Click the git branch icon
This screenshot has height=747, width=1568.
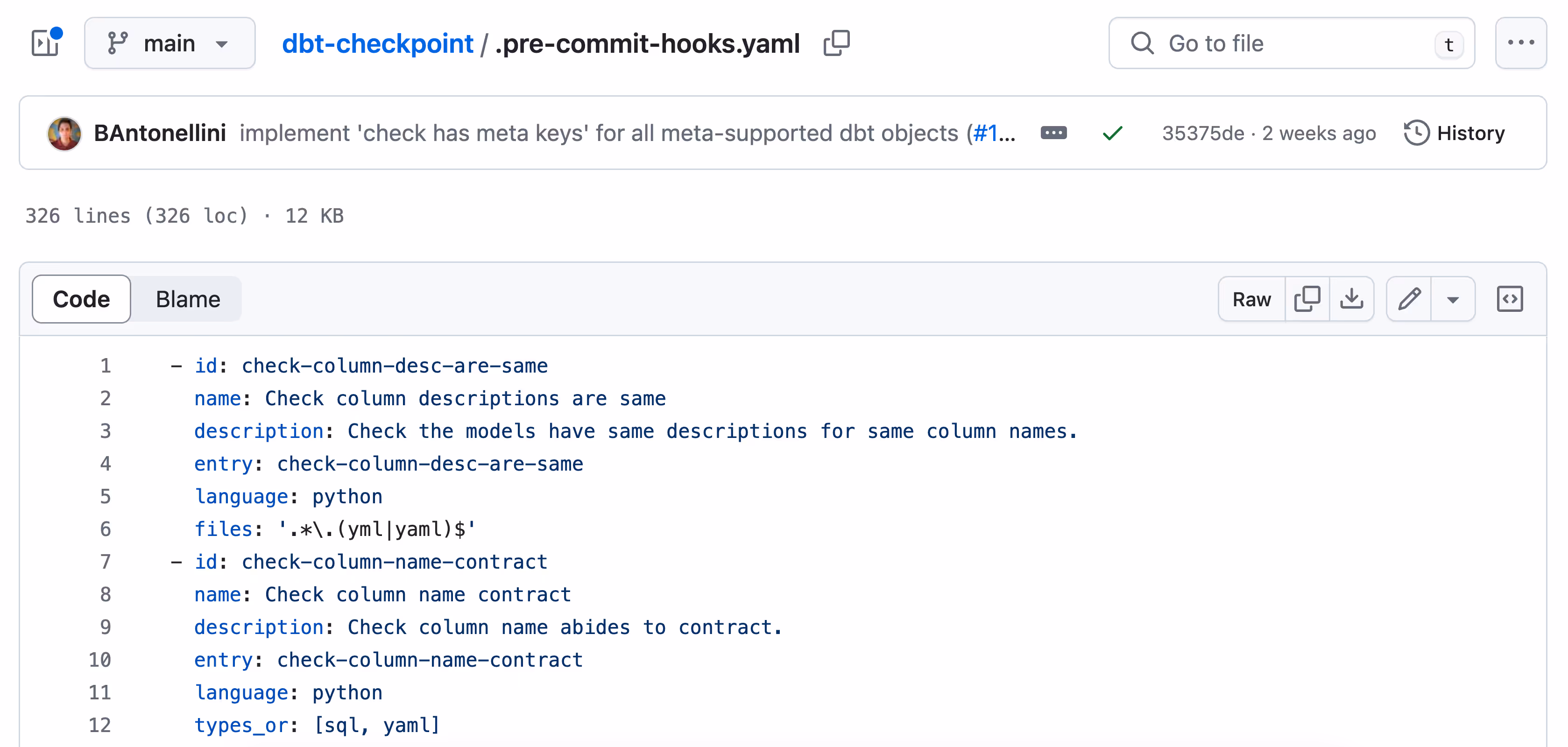[x=118, y=43]
